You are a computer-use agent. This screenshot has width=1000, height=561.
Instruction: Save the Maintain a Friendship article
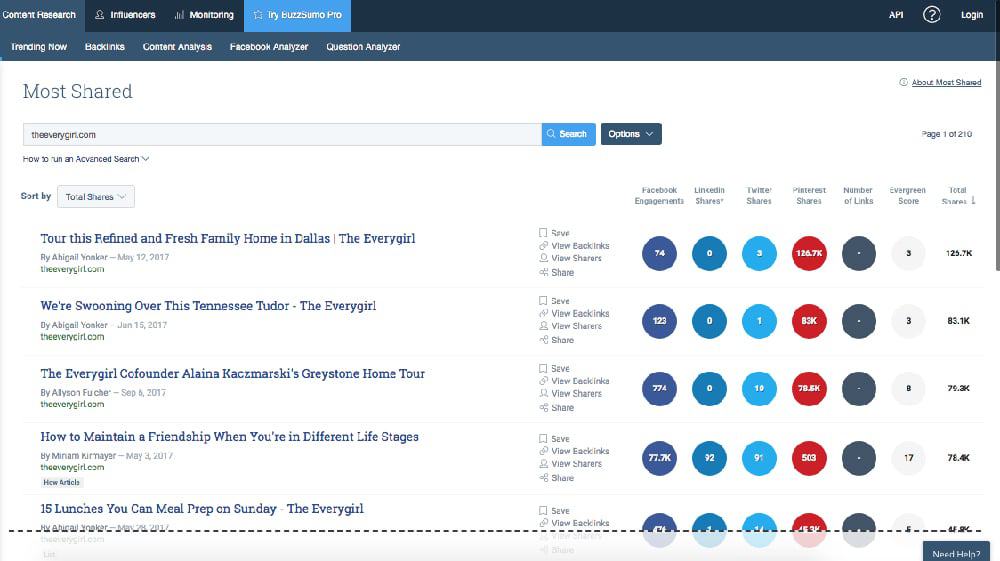pos(554,439)
